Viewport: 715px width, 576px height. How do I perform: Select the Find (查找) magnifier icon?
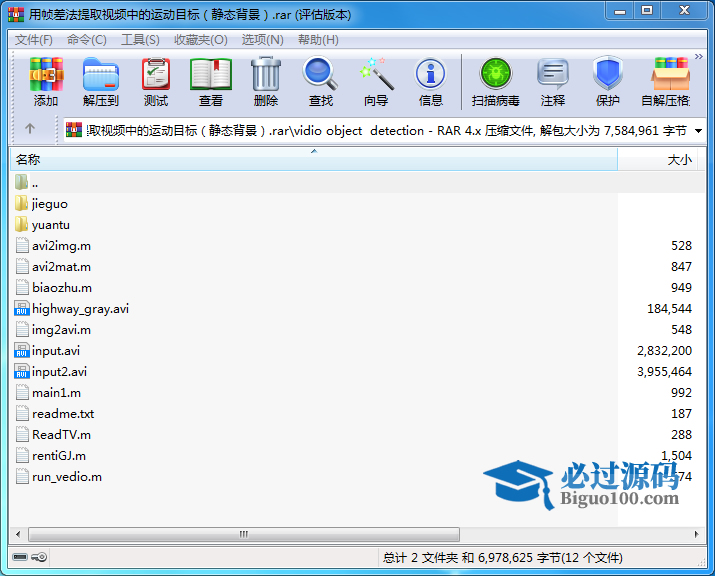321,81
